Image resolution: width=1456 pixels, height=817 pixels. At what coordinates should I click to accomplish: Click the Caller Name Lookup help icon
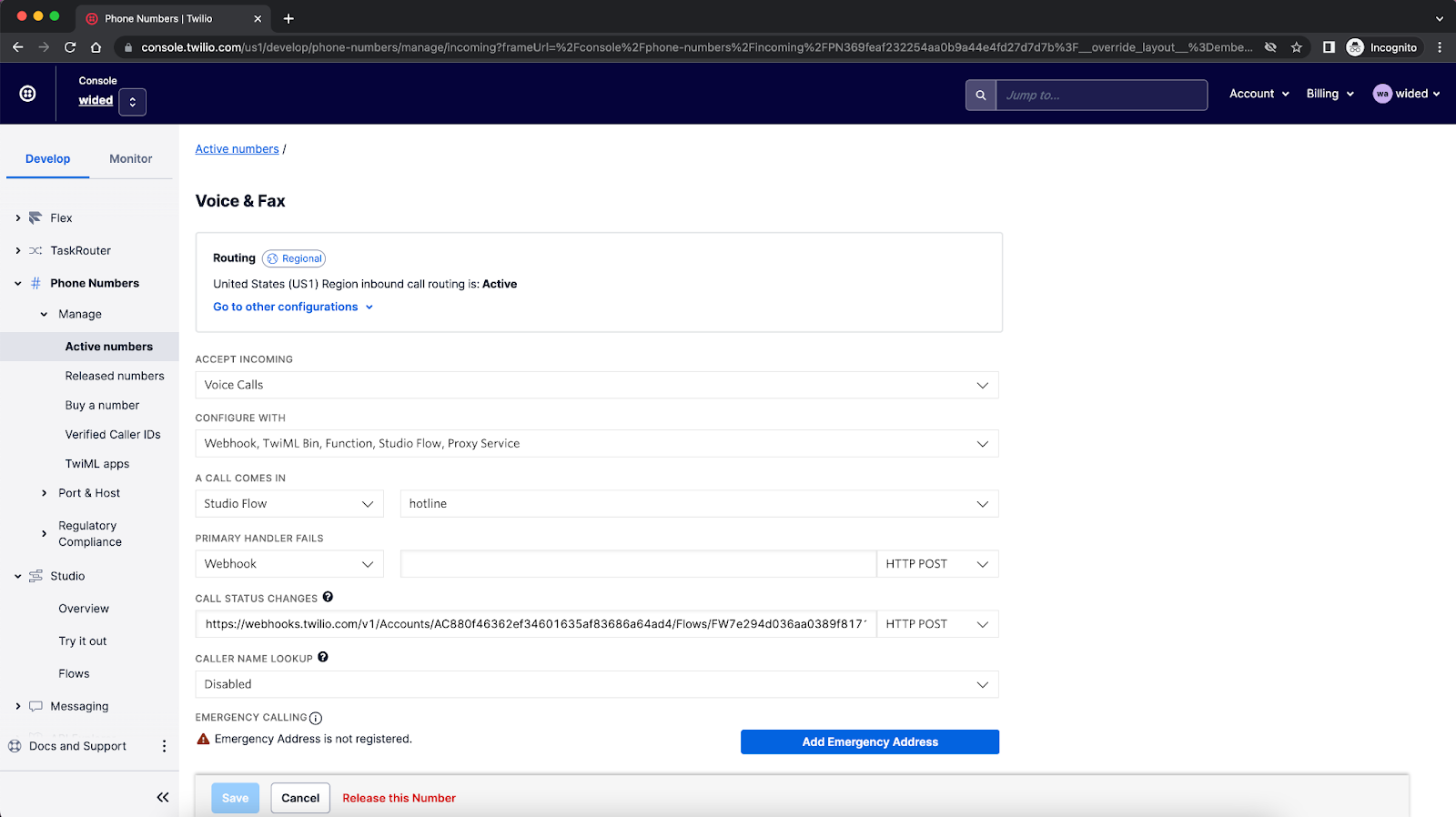323,658
